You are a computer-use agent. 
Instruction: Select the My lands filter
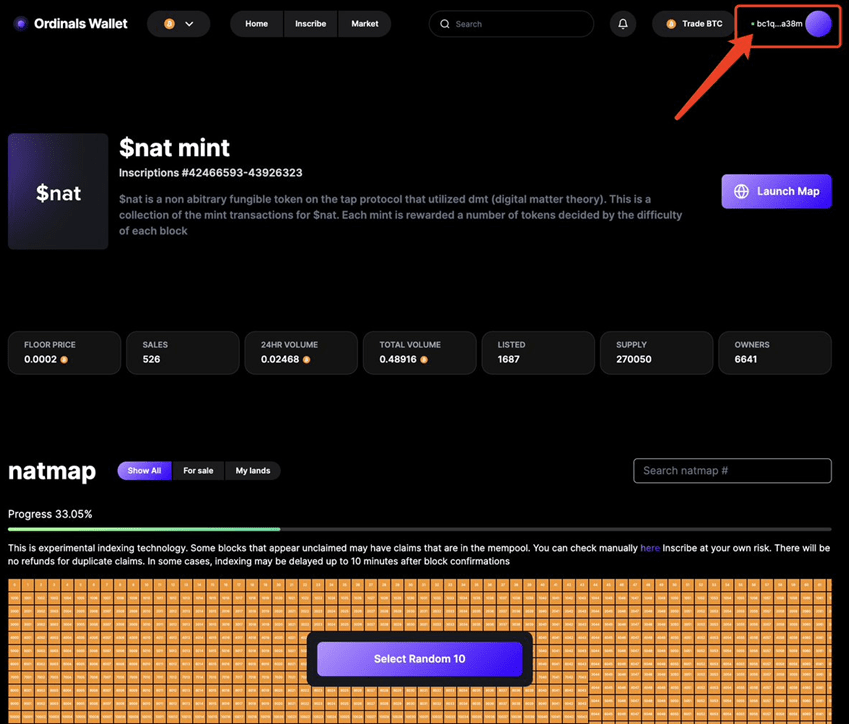pyautogui.click(x=253, y=471)
